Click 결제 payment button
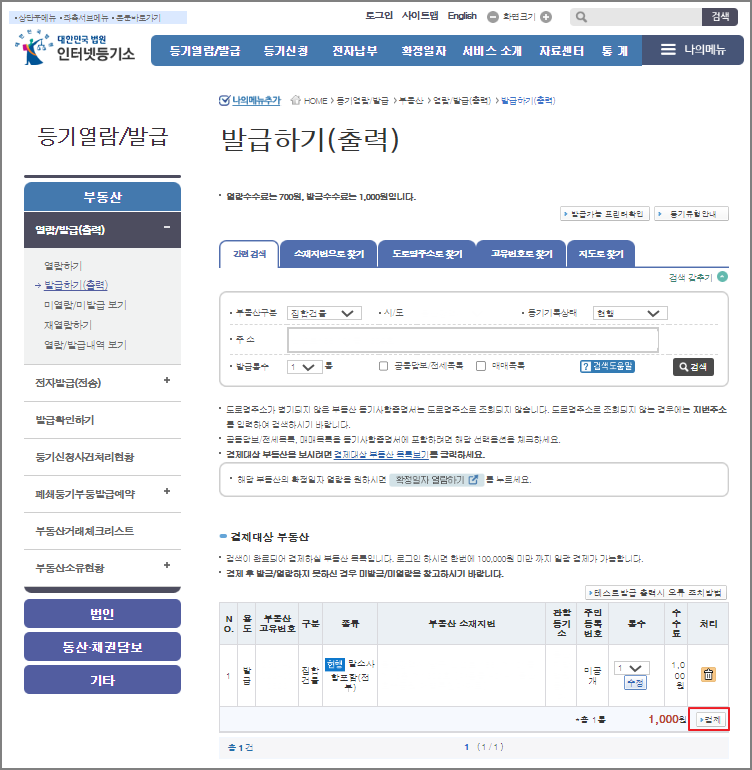 click(x=710, y=719)
